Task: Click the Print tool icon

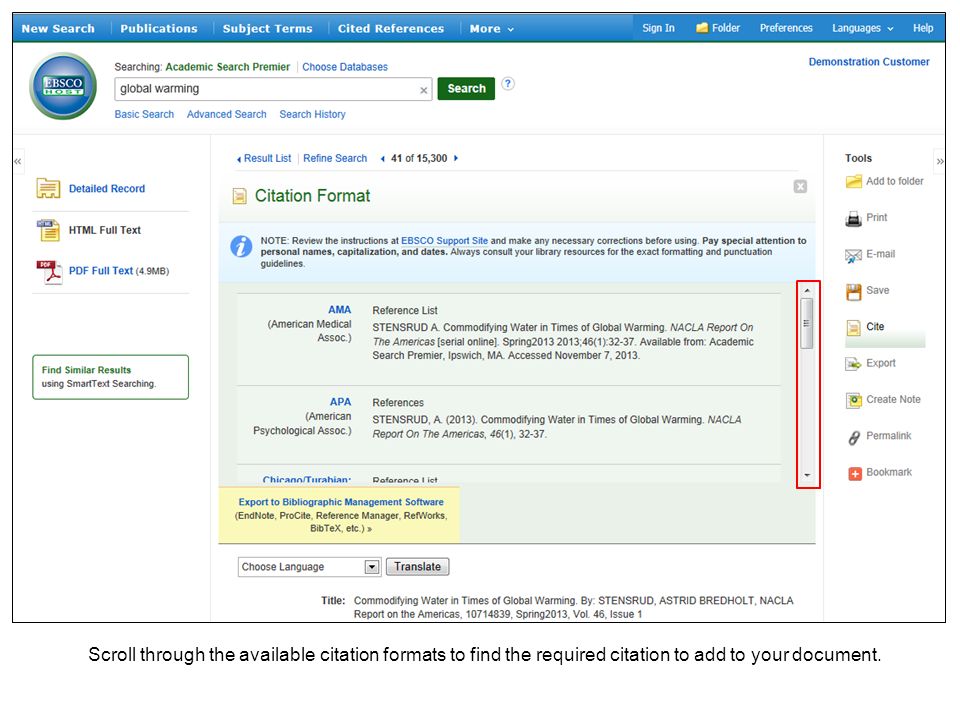Action: pos(853,219)
